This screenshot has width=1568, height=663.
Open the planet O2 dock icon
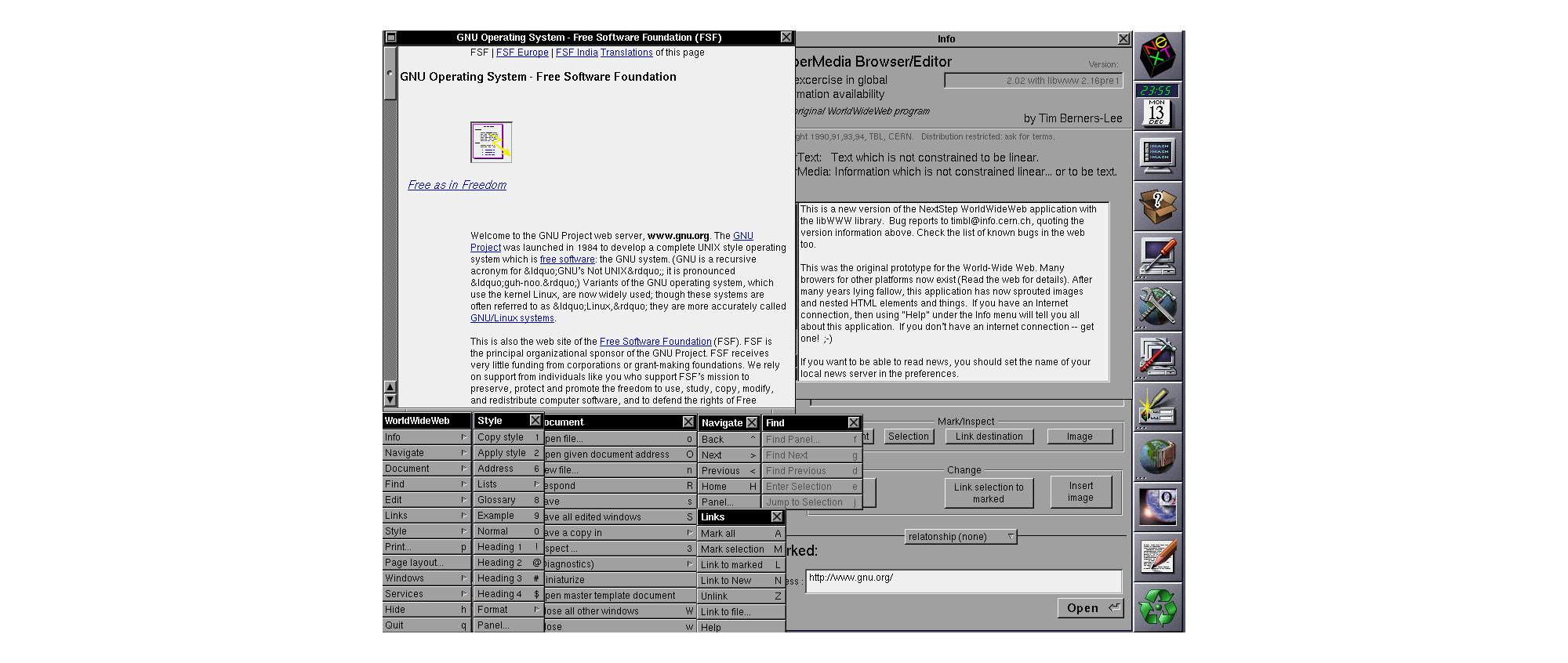pyautogui.click(x=1158, y=507)
